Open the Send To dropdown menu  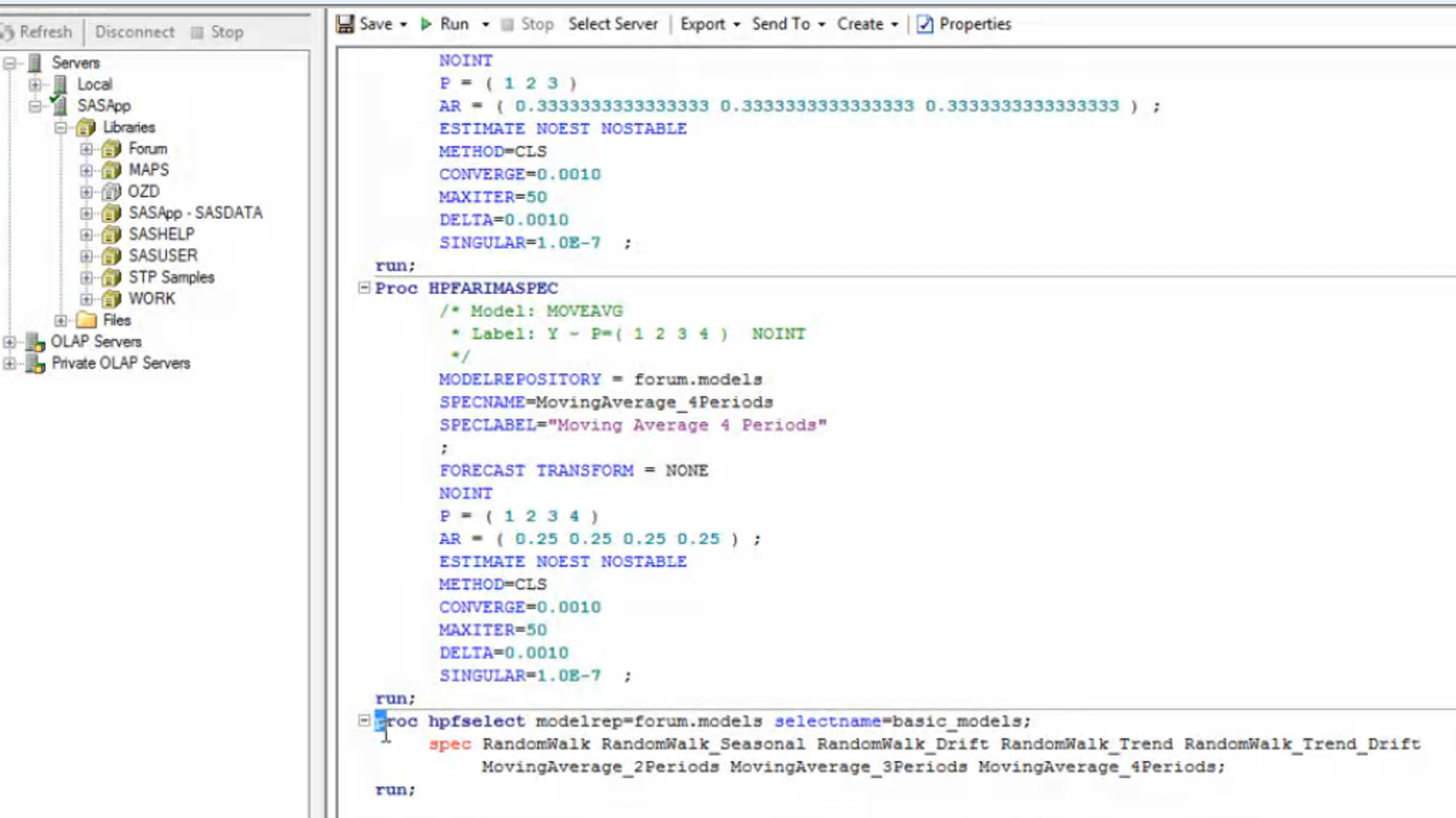[788, 25]
